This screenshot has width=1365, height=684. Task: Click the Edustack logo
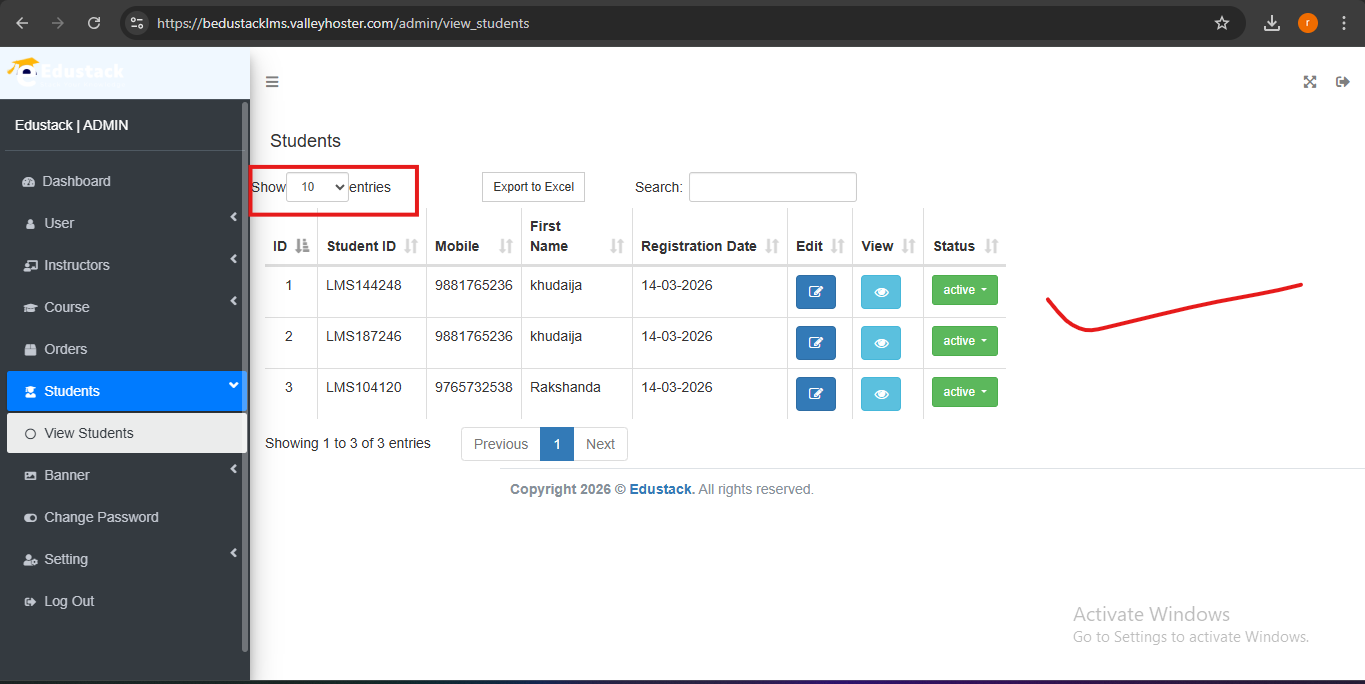66,70
